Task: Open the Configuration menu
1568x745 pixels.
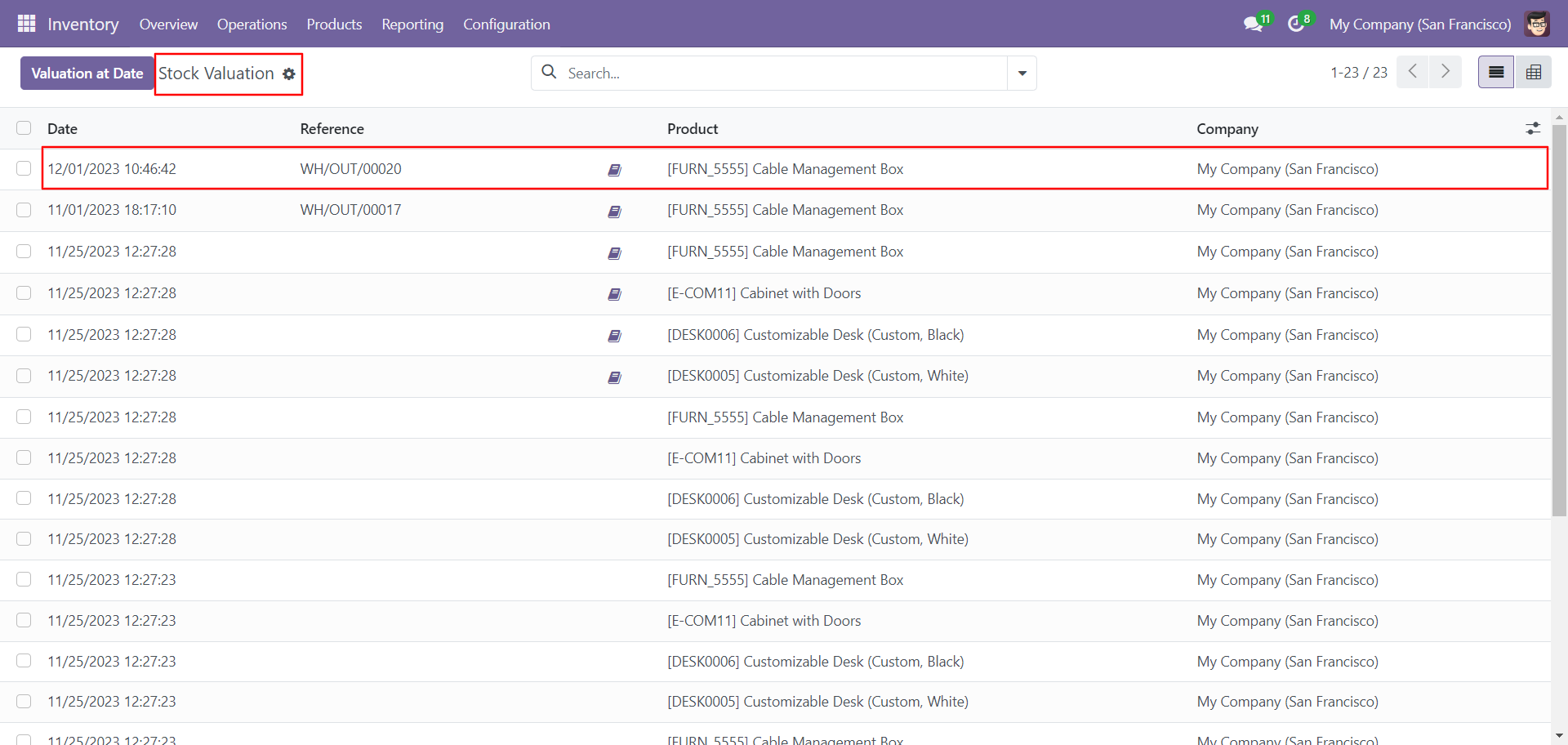Action: [506, 24]
